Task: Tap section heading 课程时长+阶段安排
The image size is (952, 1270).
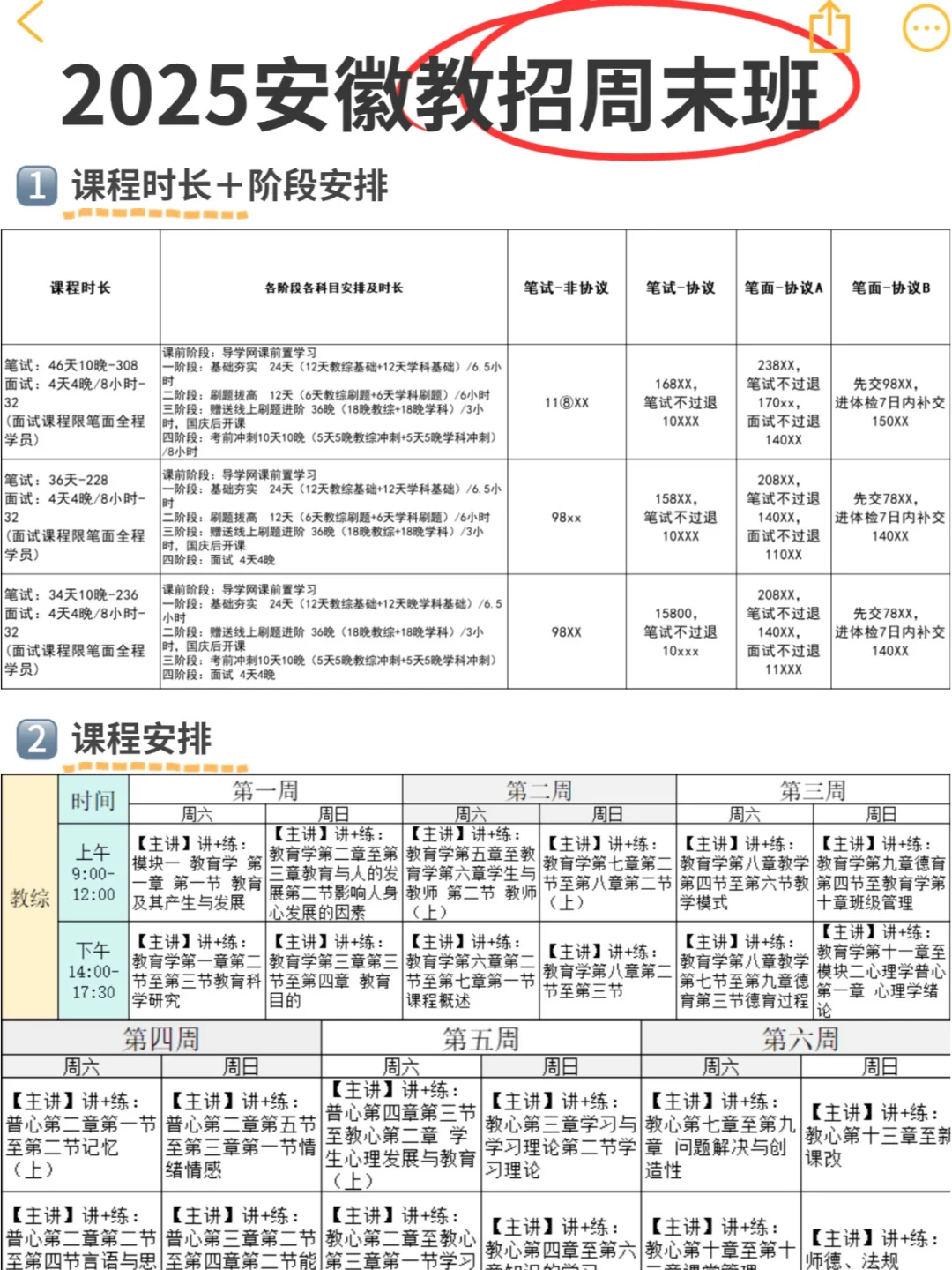Action: pyautogui.click(x=229, y=186)
